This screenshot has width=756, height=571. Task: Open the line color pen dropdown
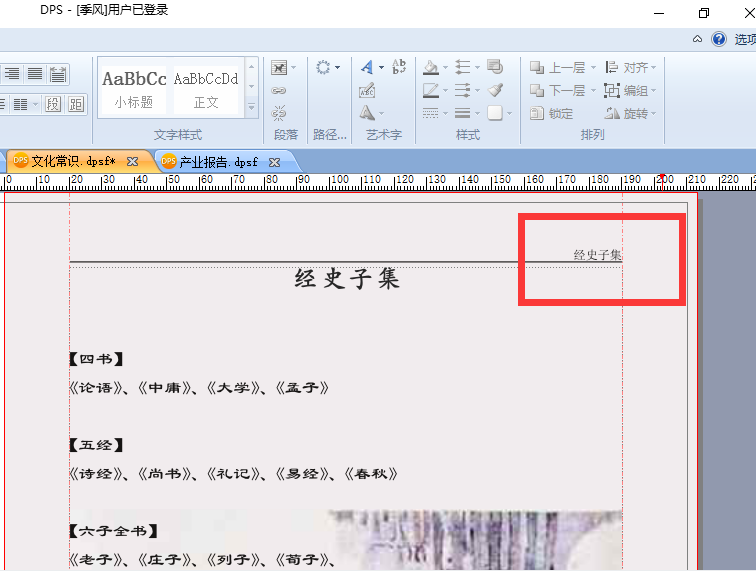pos(445,91)
